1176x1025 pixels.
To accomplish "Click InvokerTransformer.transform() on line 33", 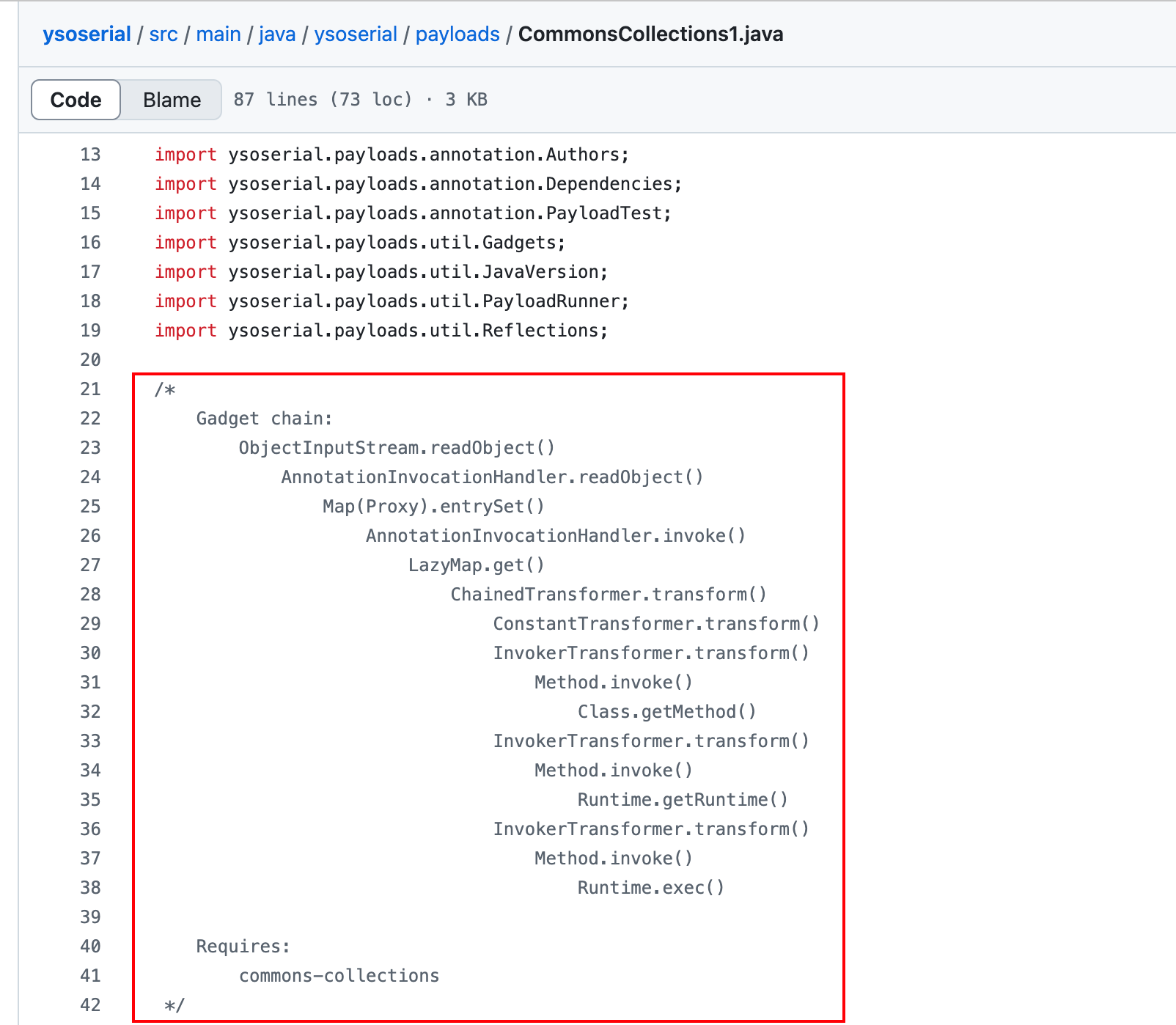I will [x=651, y=741].
